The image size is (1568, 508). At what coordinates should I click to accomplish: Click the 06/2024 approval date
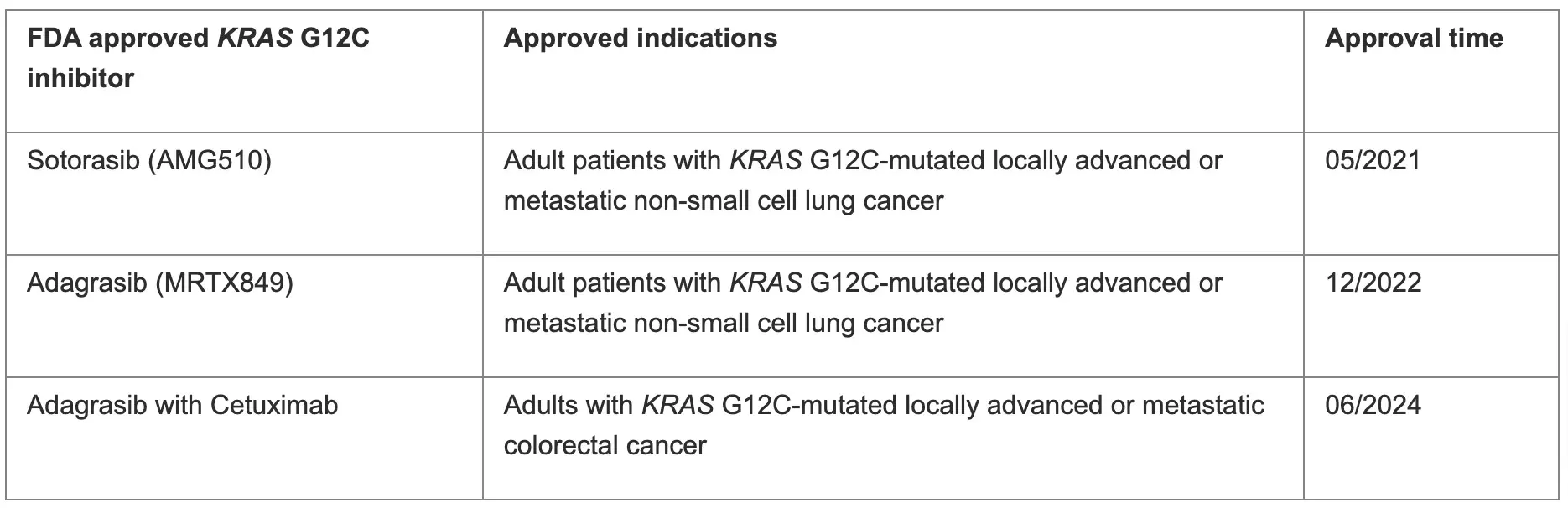tap(1373, 405)
